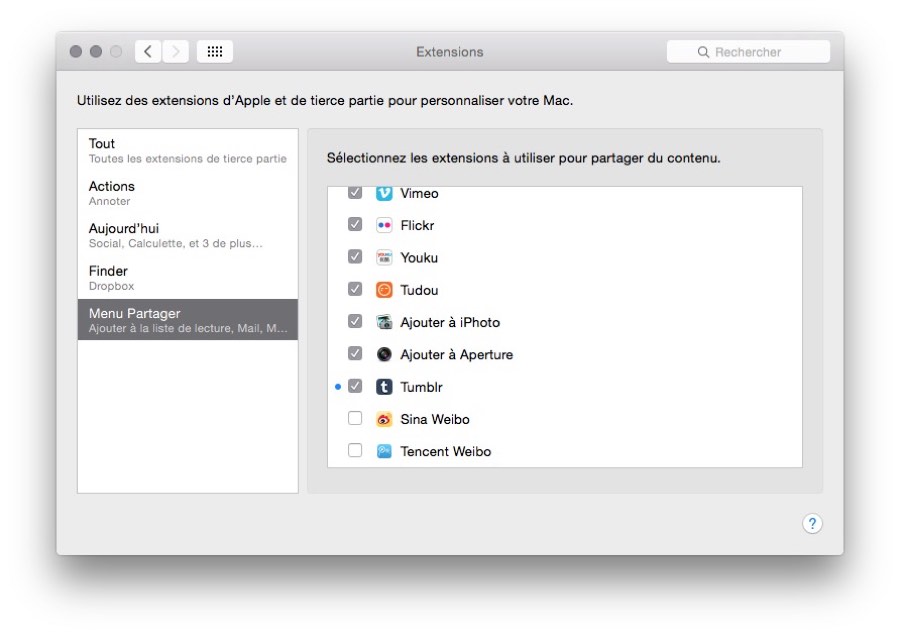This screenshot has height=636, width=900.
Task: Click the Flickr icon
Action: 384,225
